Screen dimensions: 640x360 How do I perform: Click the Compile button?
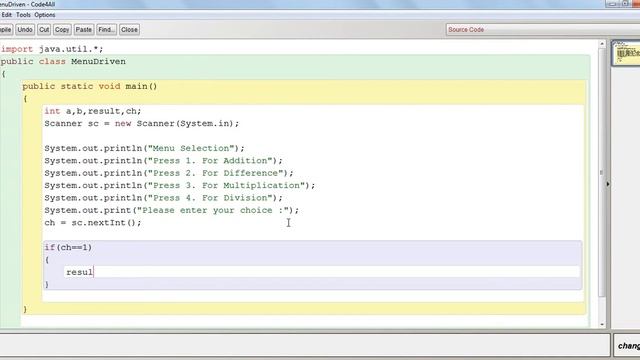tap(6, 29)
